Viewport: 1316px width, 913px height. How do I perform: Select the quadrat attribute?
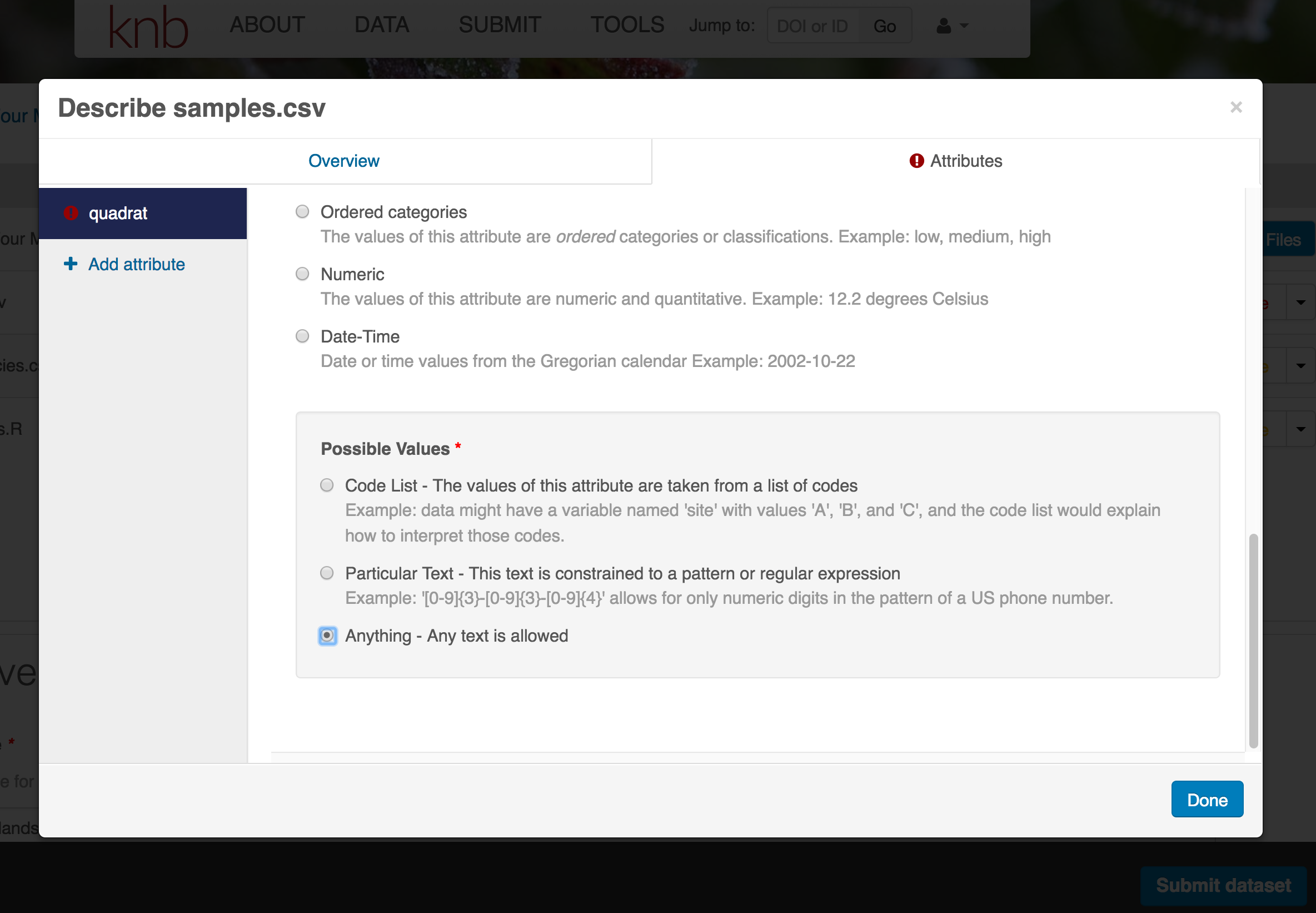click(x=143, y=214)
